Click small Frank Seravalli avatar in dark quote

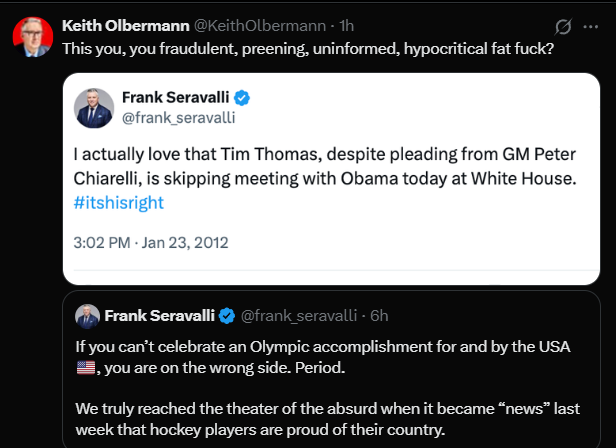click(x=87, y=317)
